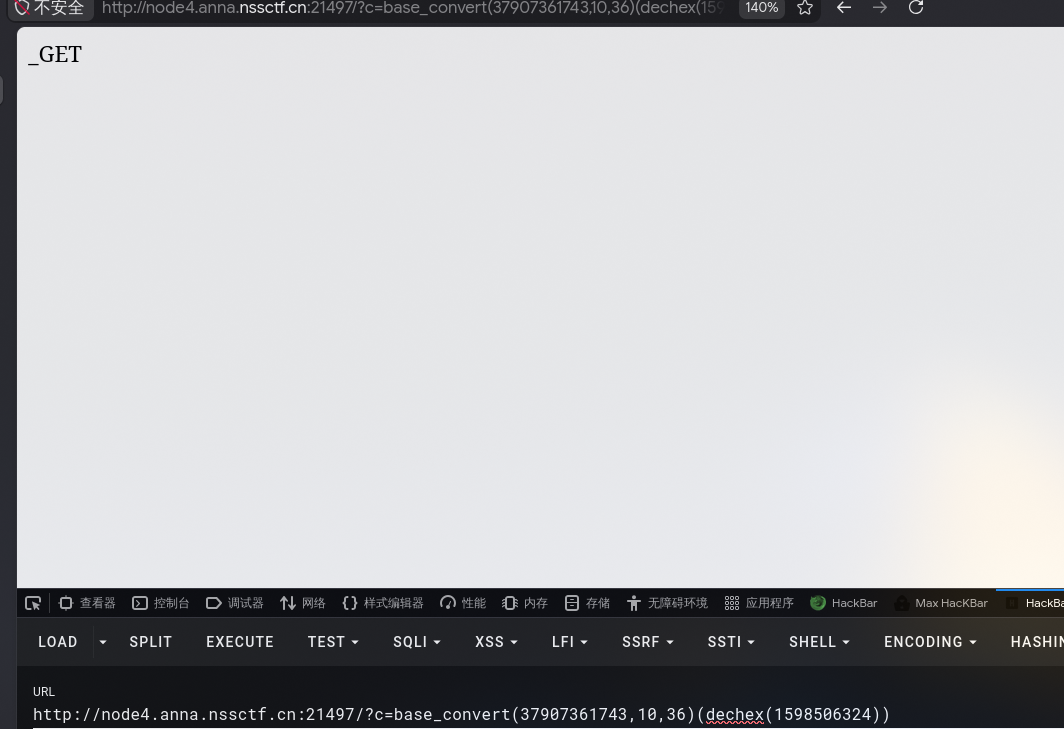Click EXECUTE to send the request

240,641
